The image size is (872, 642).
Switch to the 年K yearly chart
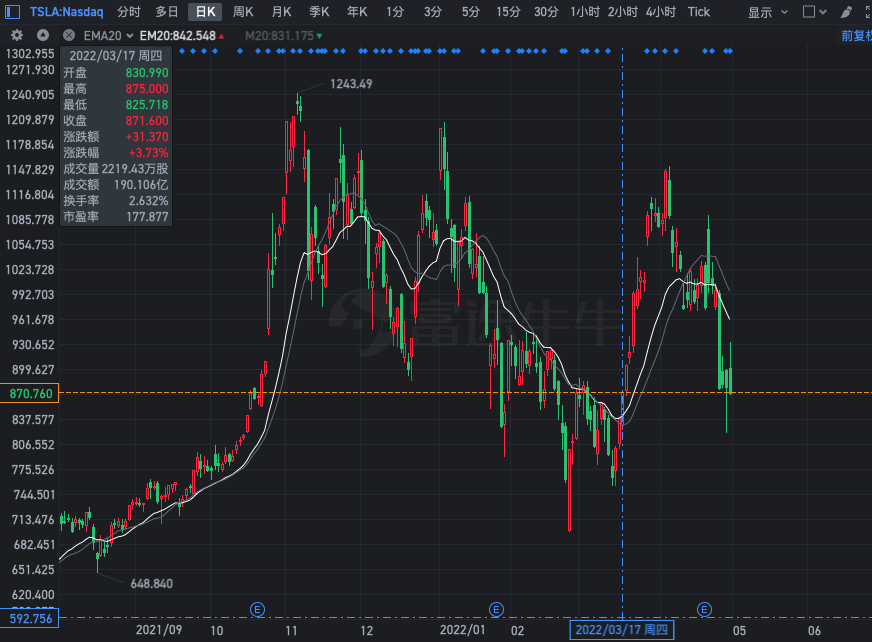click(357, 12)
